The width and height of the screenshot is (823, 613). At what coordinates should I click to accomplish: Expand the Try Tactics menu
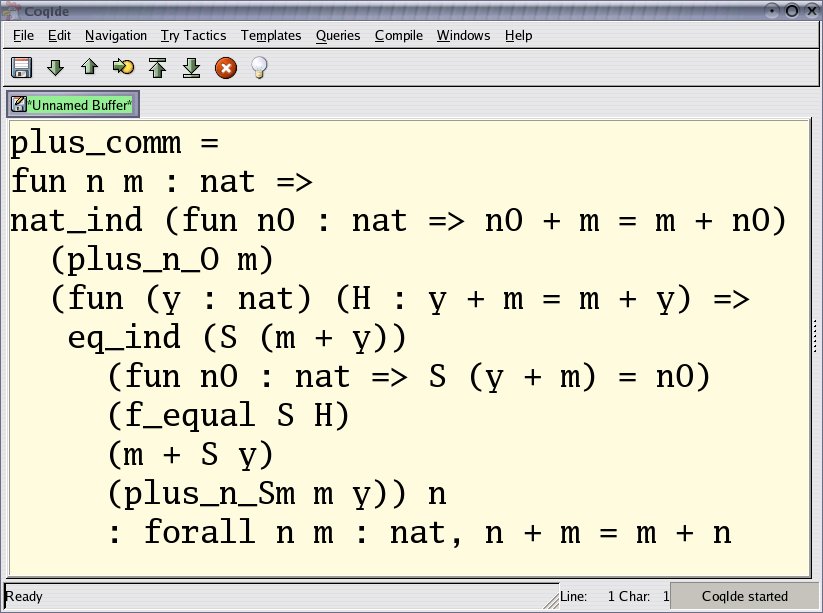pos(193,35)
